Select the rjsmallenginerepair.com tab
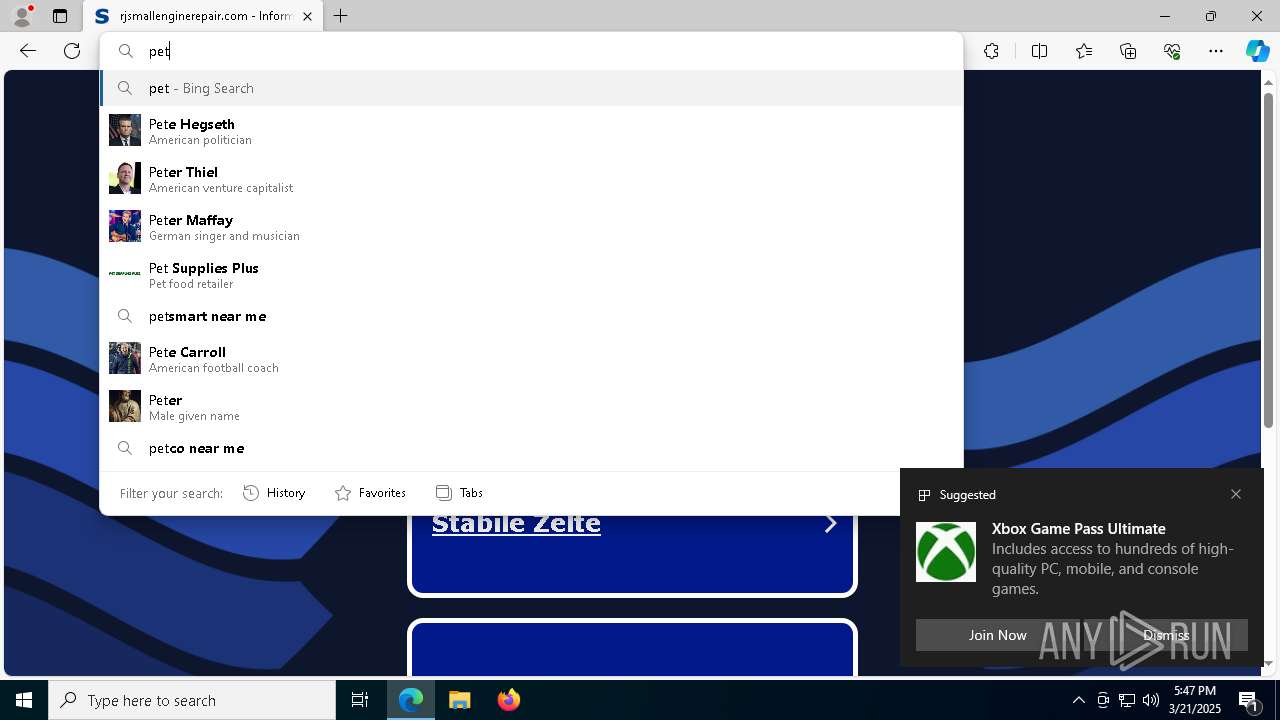The width and height of the screenshot is (1280, 720). pos(203,16)
